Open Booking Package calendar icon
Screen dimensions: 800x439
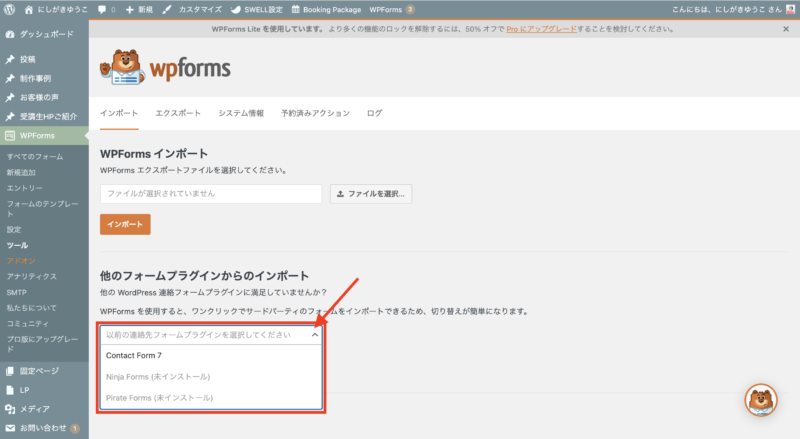coord(295,9)
